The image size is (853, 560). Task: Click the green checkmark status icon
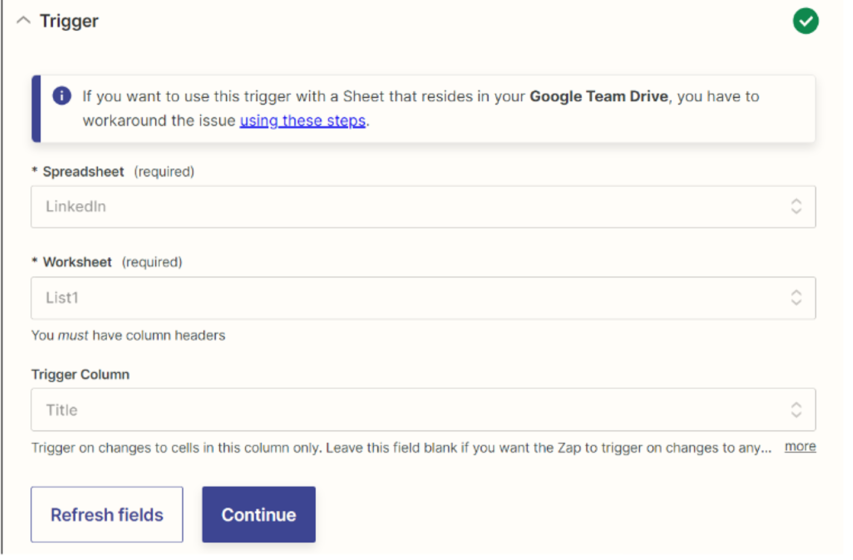click(x=805, y=21)
